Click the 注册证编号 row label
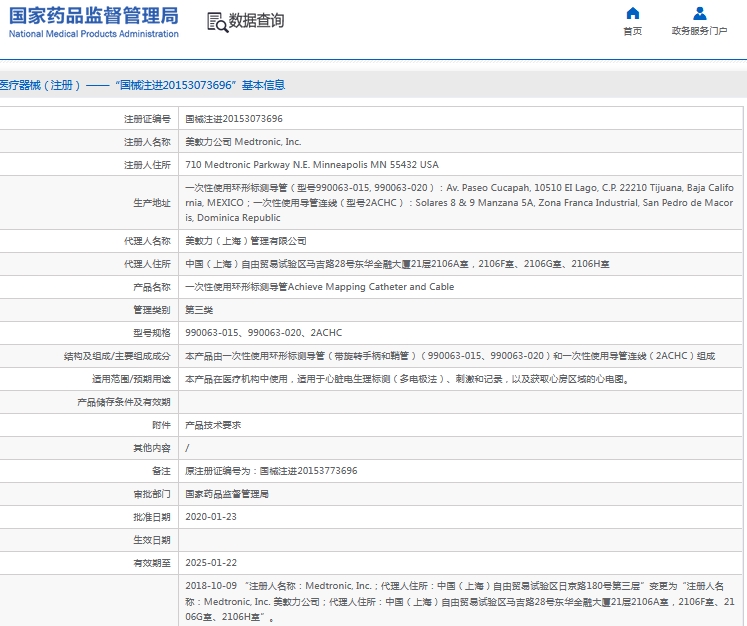Screen dimensions: 747x626 tap(147, 119)
